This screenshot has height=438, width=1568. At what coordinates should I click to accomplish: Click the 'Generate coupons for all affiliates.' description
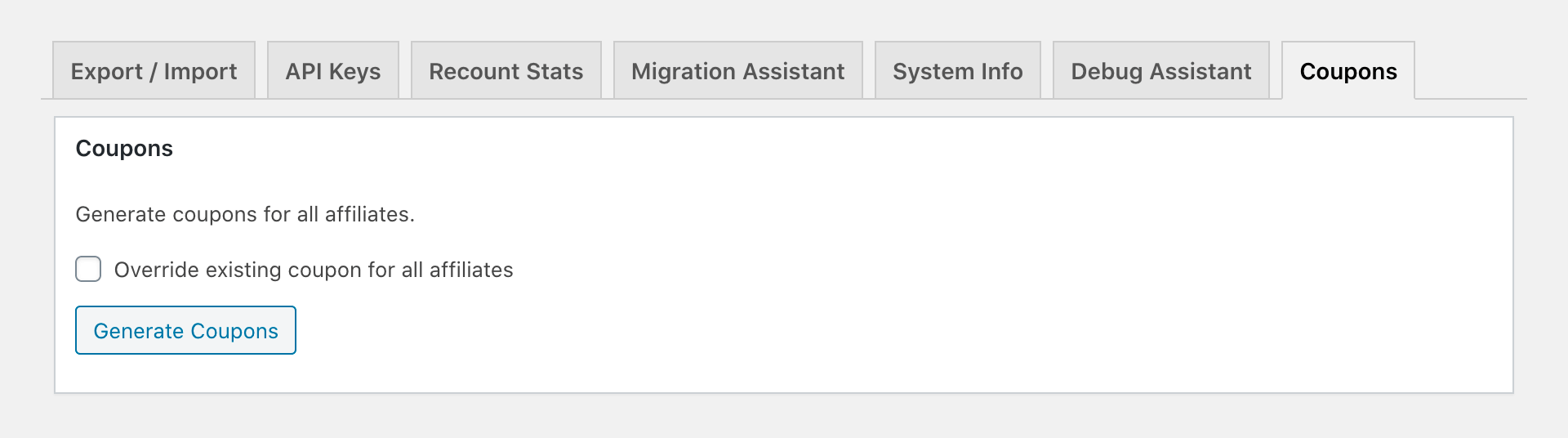pyautogui.click(x=245, y=214)
